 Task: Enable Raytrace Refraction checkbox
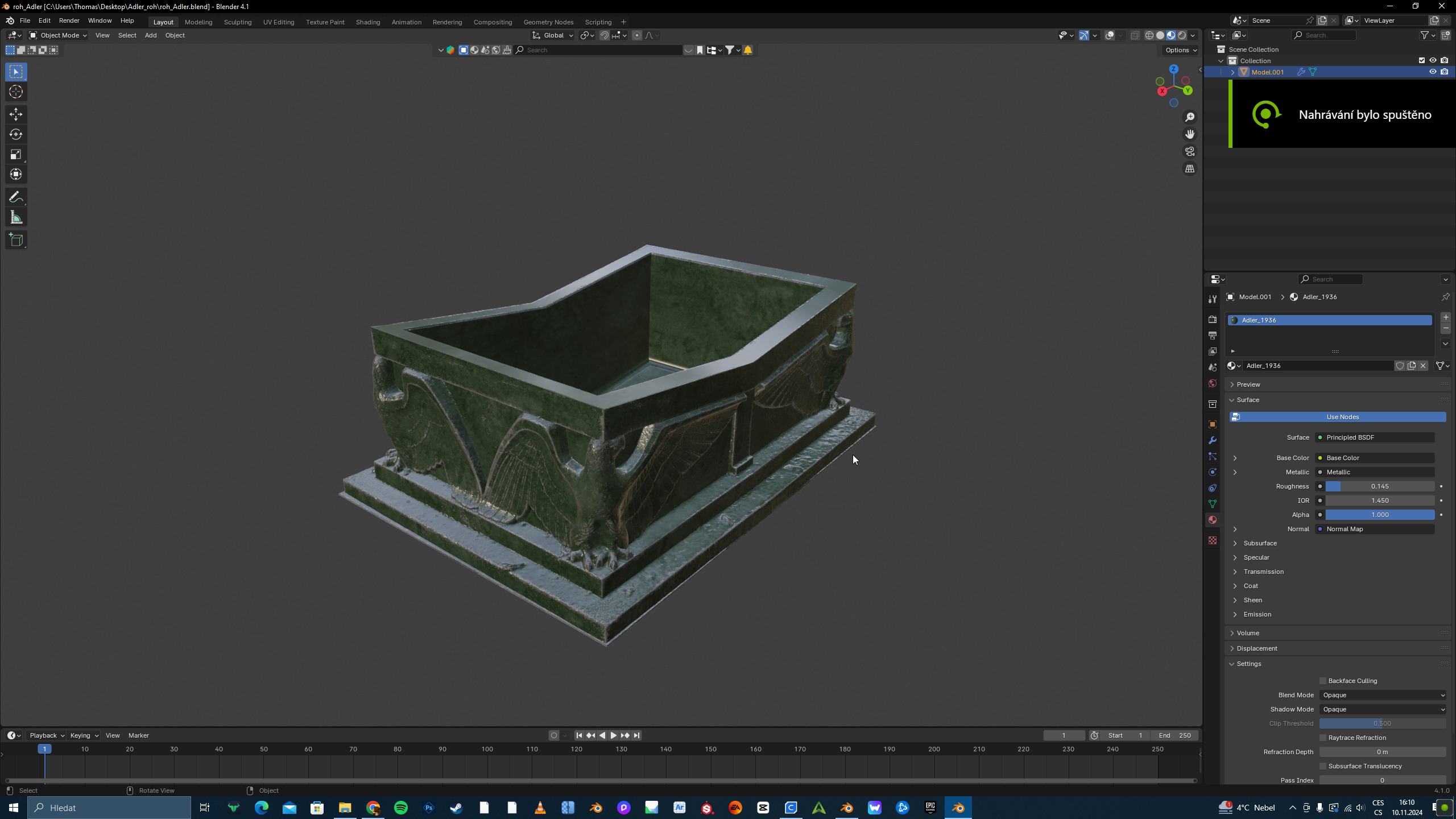click(1323, 738)
